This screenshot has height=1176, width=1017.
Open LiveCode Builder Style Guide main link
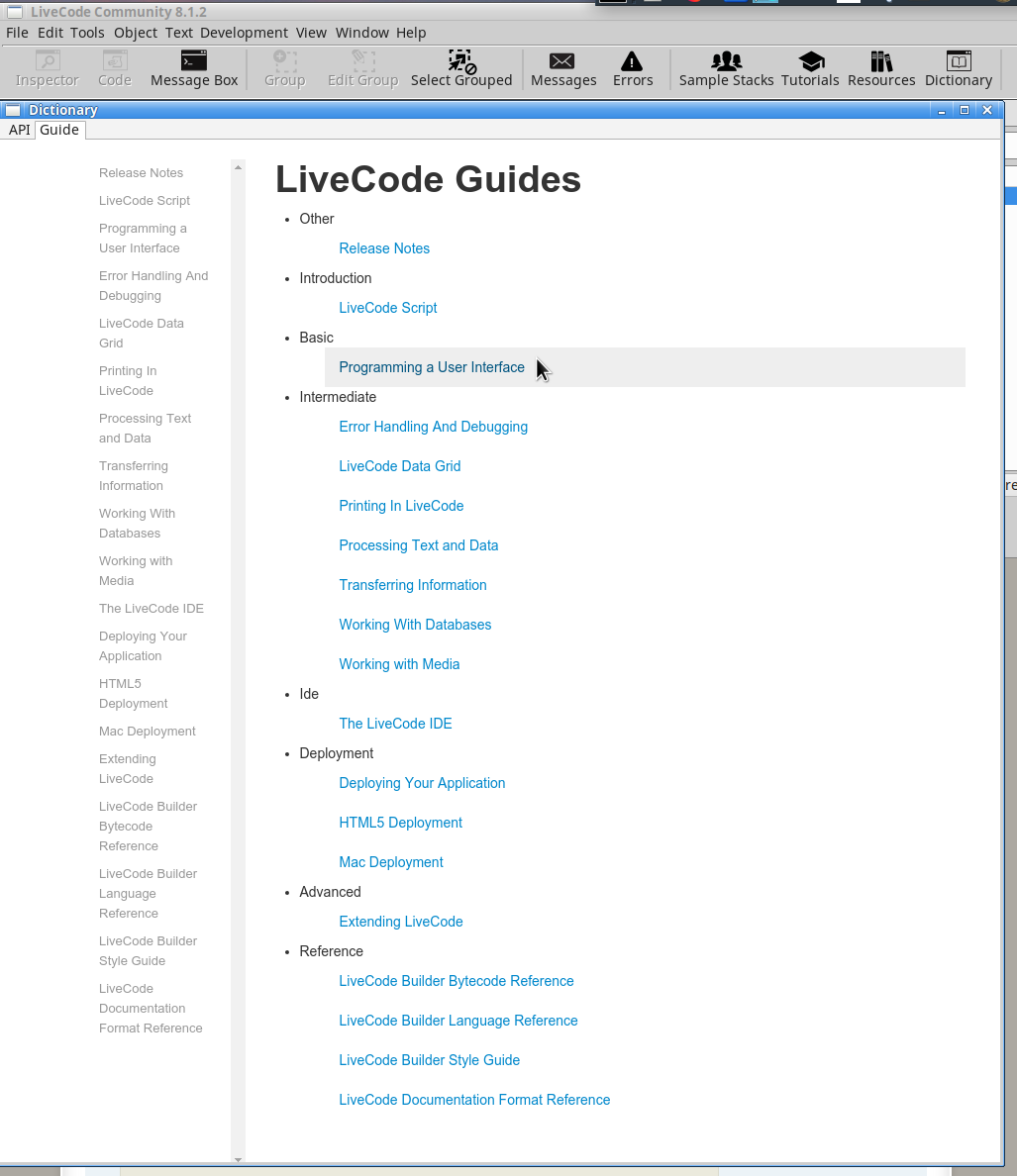point(429,1060)
